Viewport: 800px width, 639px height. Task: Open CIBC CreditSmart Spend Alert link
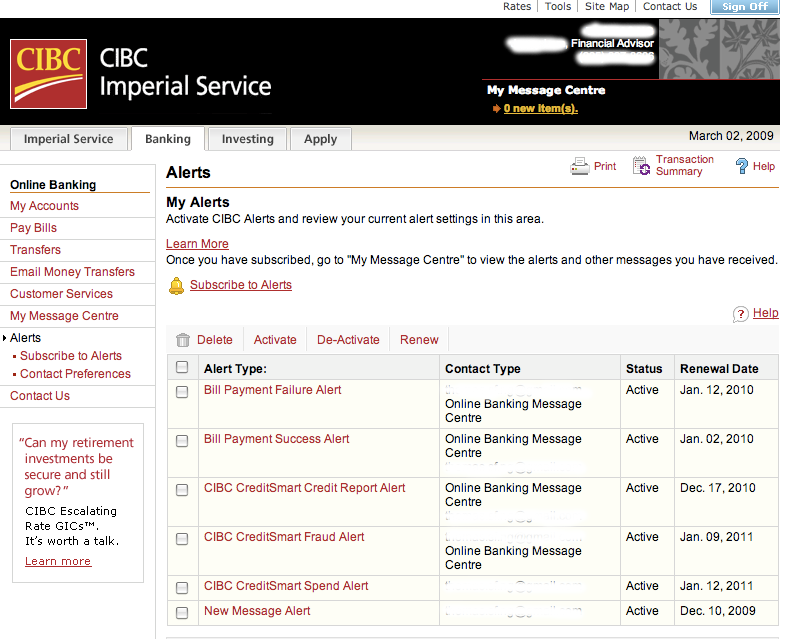(x=286, y=586)
